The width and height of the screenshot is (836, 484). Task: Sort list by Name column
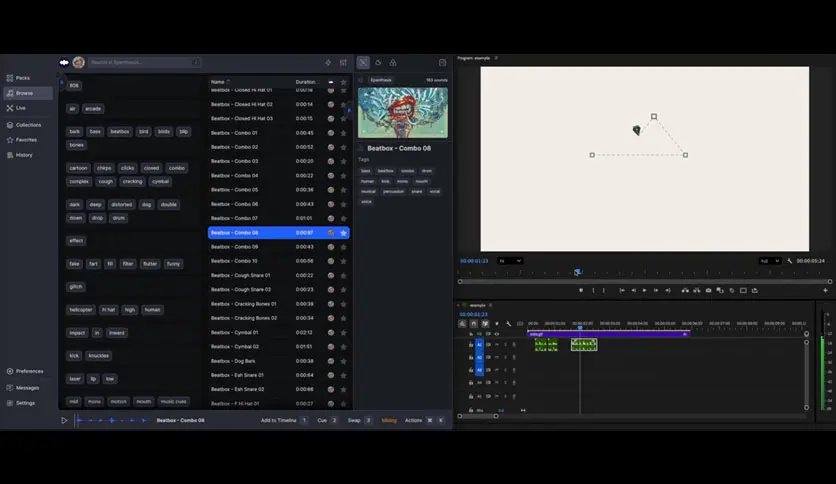point(218,82)
